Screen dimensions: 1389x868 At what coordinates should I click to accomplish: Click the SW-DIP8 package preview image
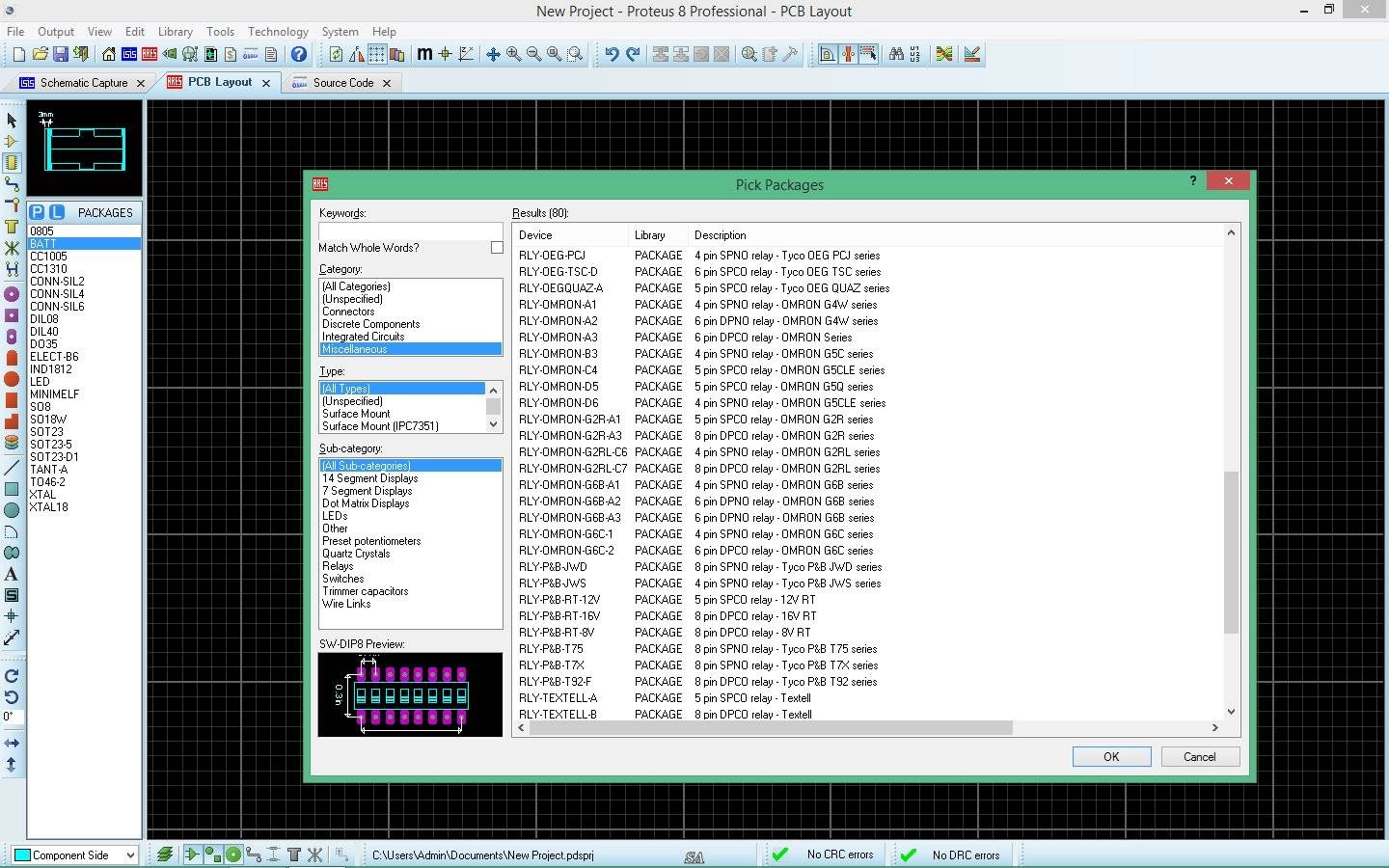click(x=410, y=694)
